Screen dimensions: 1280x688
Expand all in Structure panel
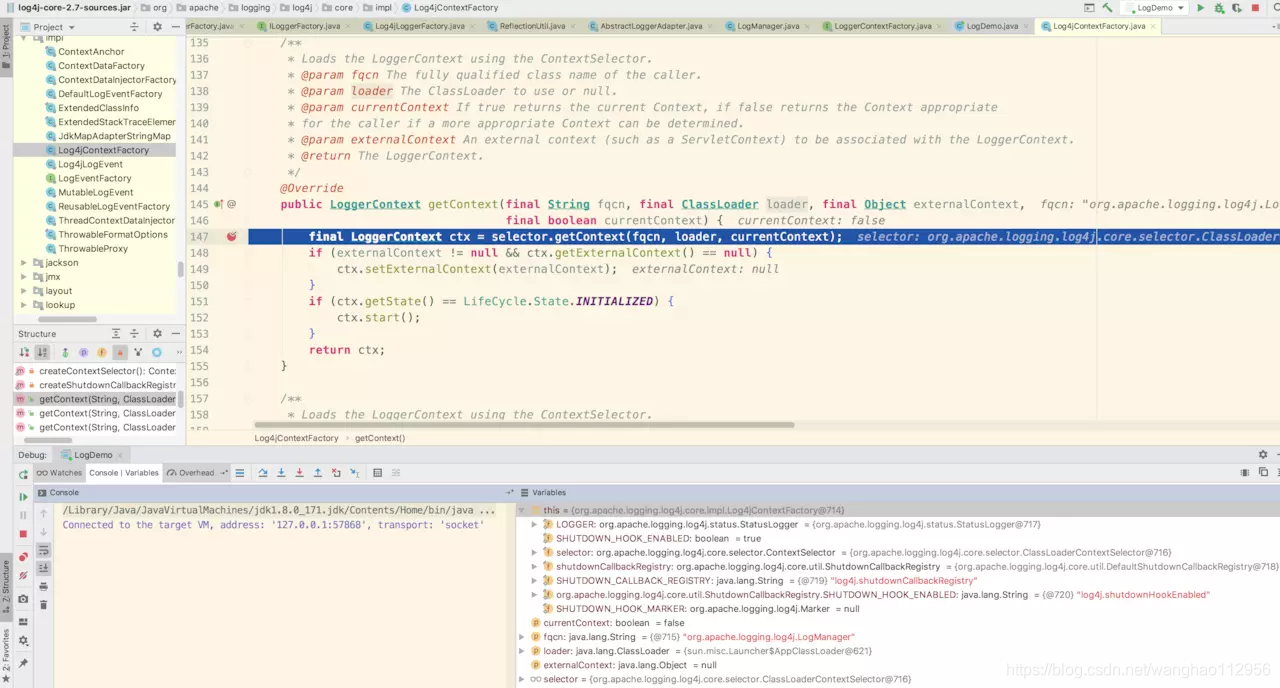[116, 333]
